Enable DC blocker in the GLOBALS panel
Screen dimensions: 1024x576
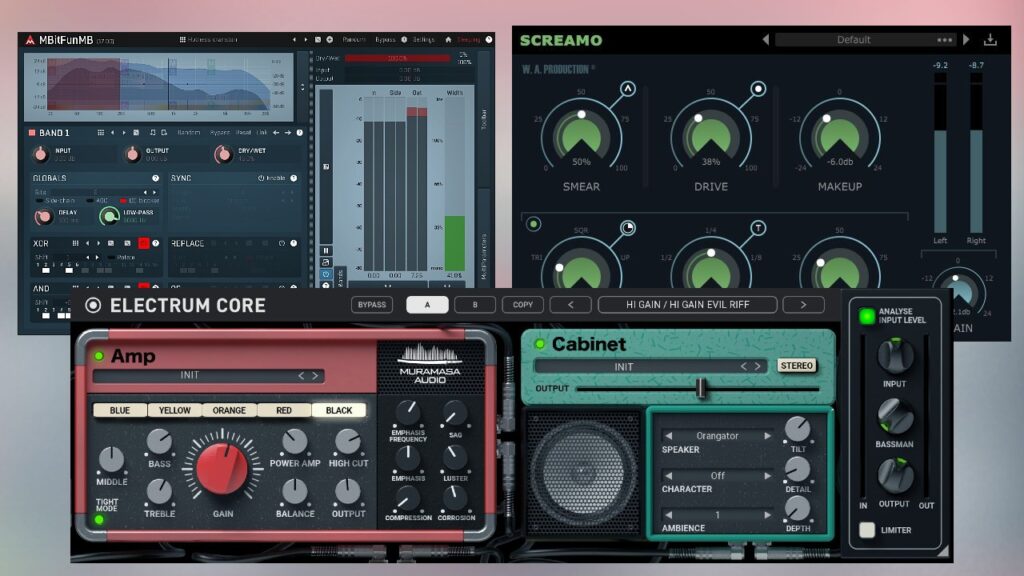pyautogui.click(x=124, y=201)
